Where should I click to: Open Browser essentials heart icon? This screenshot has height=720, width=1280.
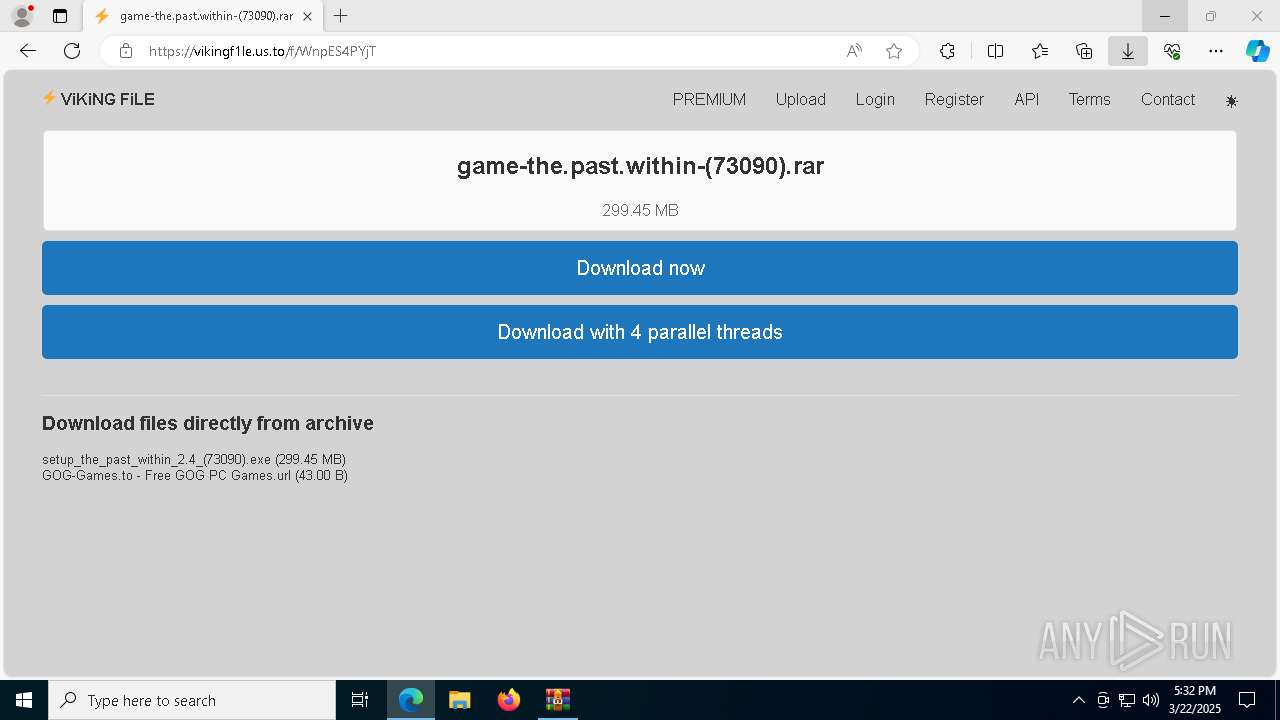[1172, 51]
